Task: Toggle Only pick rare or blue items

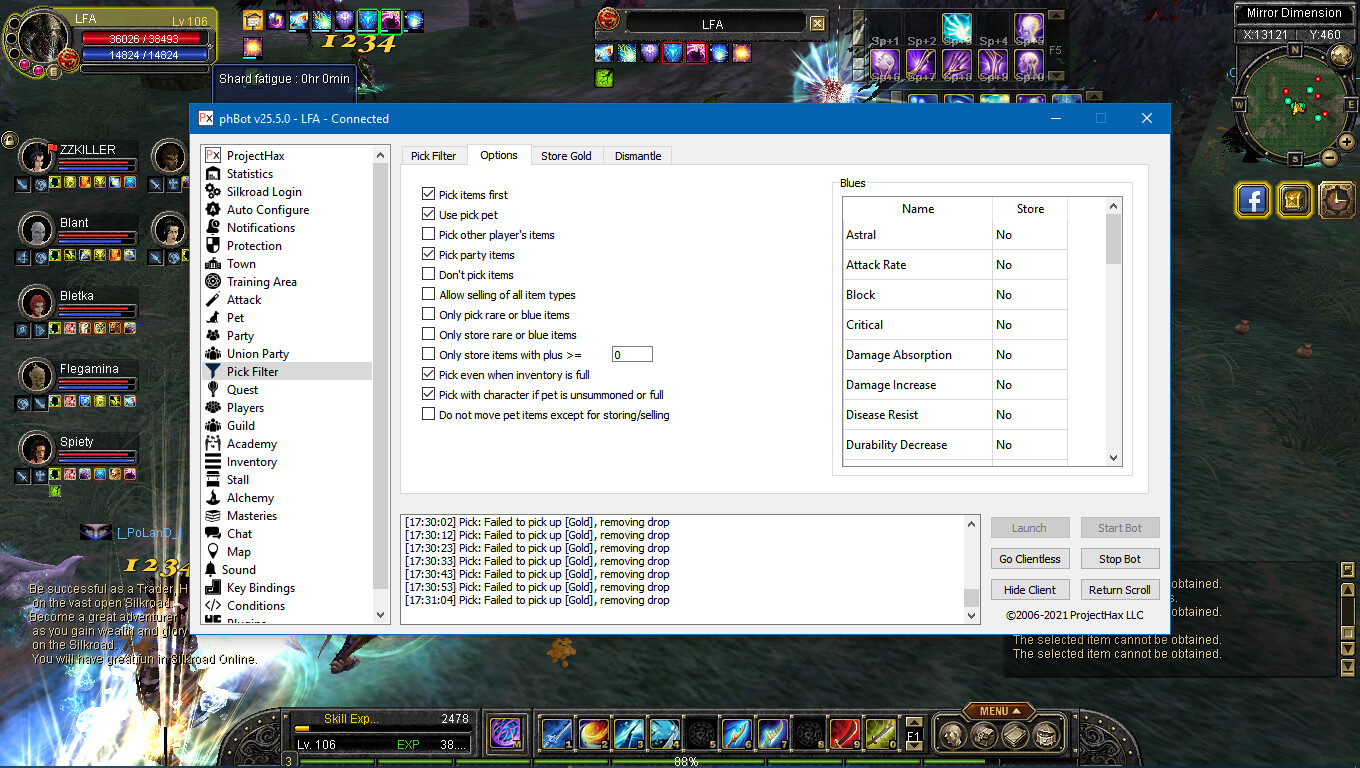Action: pos(429,315)
